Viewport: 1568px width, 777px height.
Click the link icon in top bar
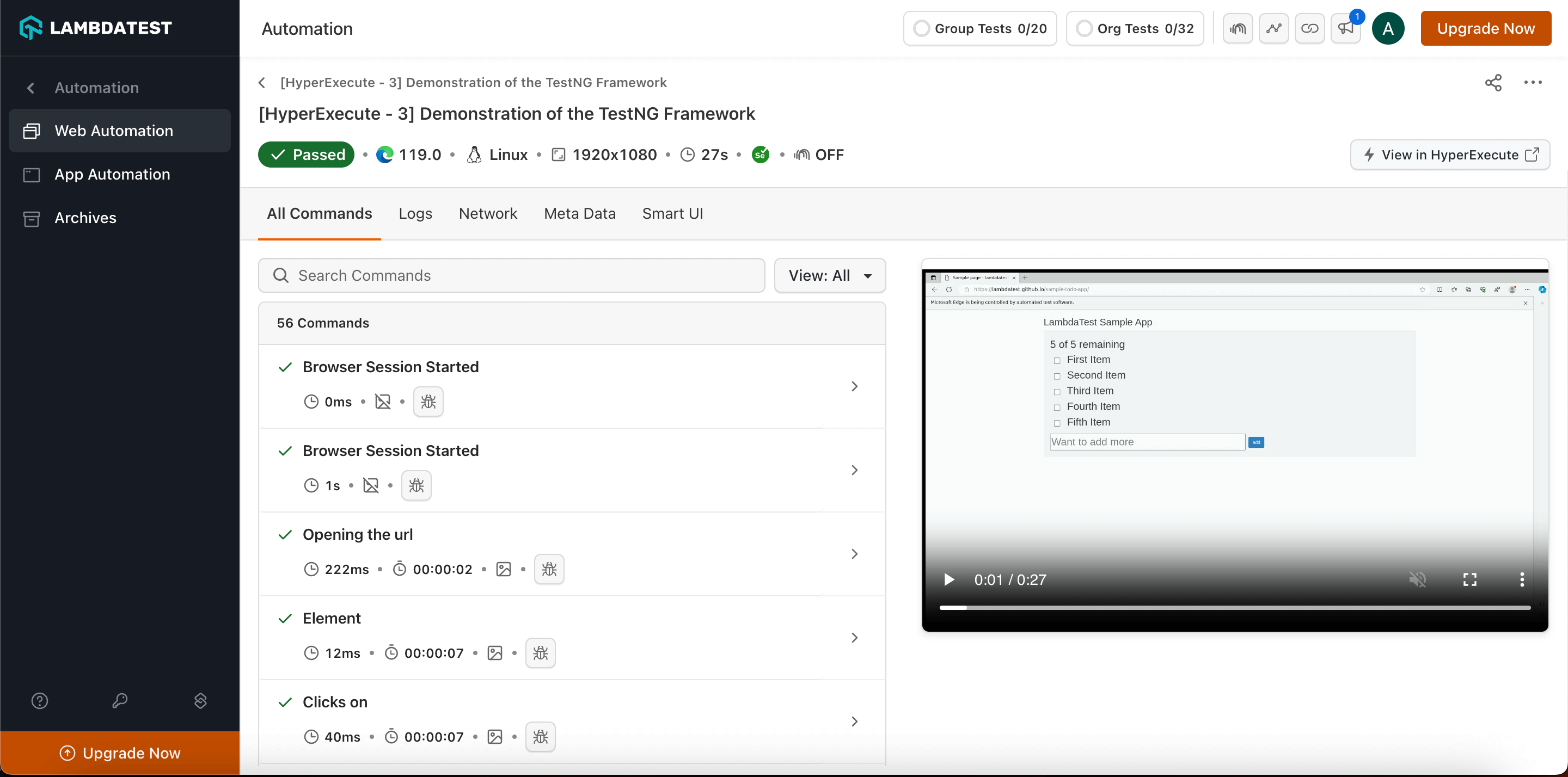click(1309, 29)
